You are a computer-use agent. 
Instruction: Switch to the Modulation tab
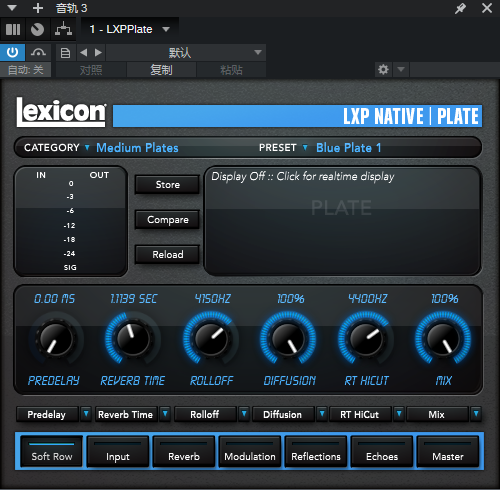click(250, 451)
